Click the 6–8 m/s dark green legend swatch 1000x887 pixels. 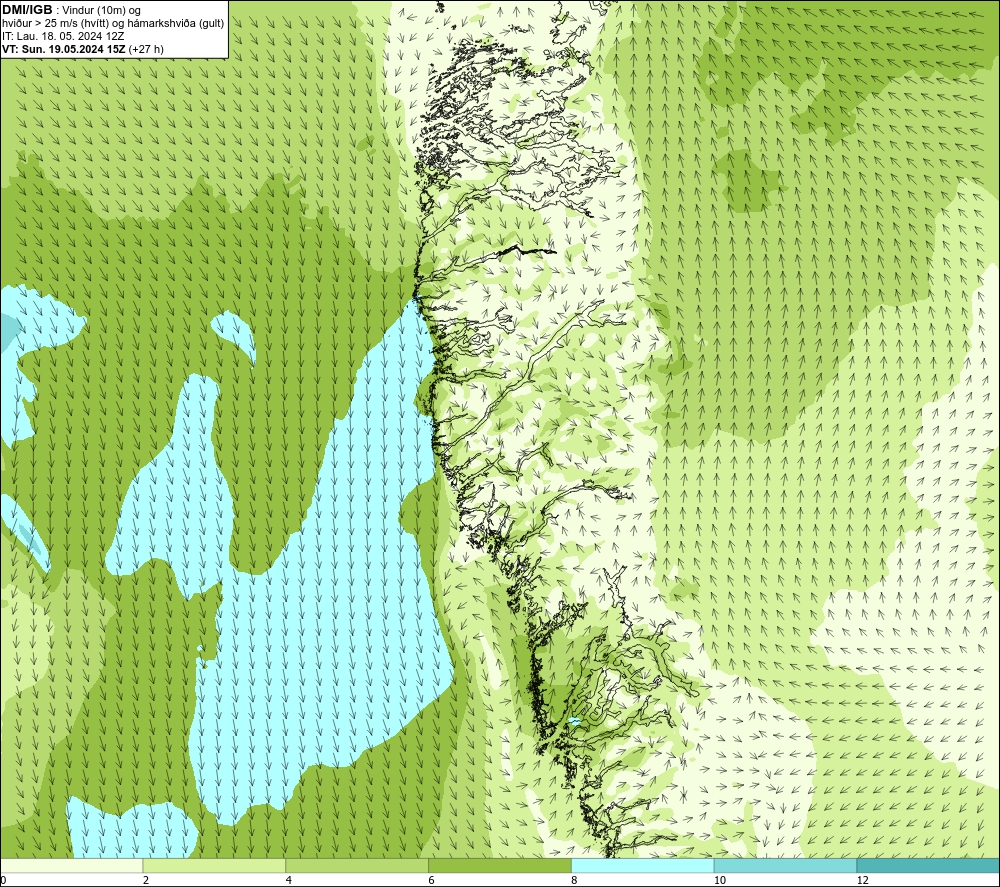[499, 865]
